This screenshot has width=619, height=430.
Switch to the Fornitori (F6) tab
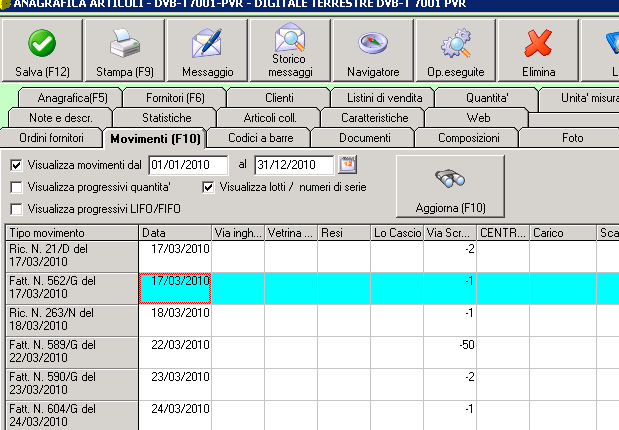175,98
